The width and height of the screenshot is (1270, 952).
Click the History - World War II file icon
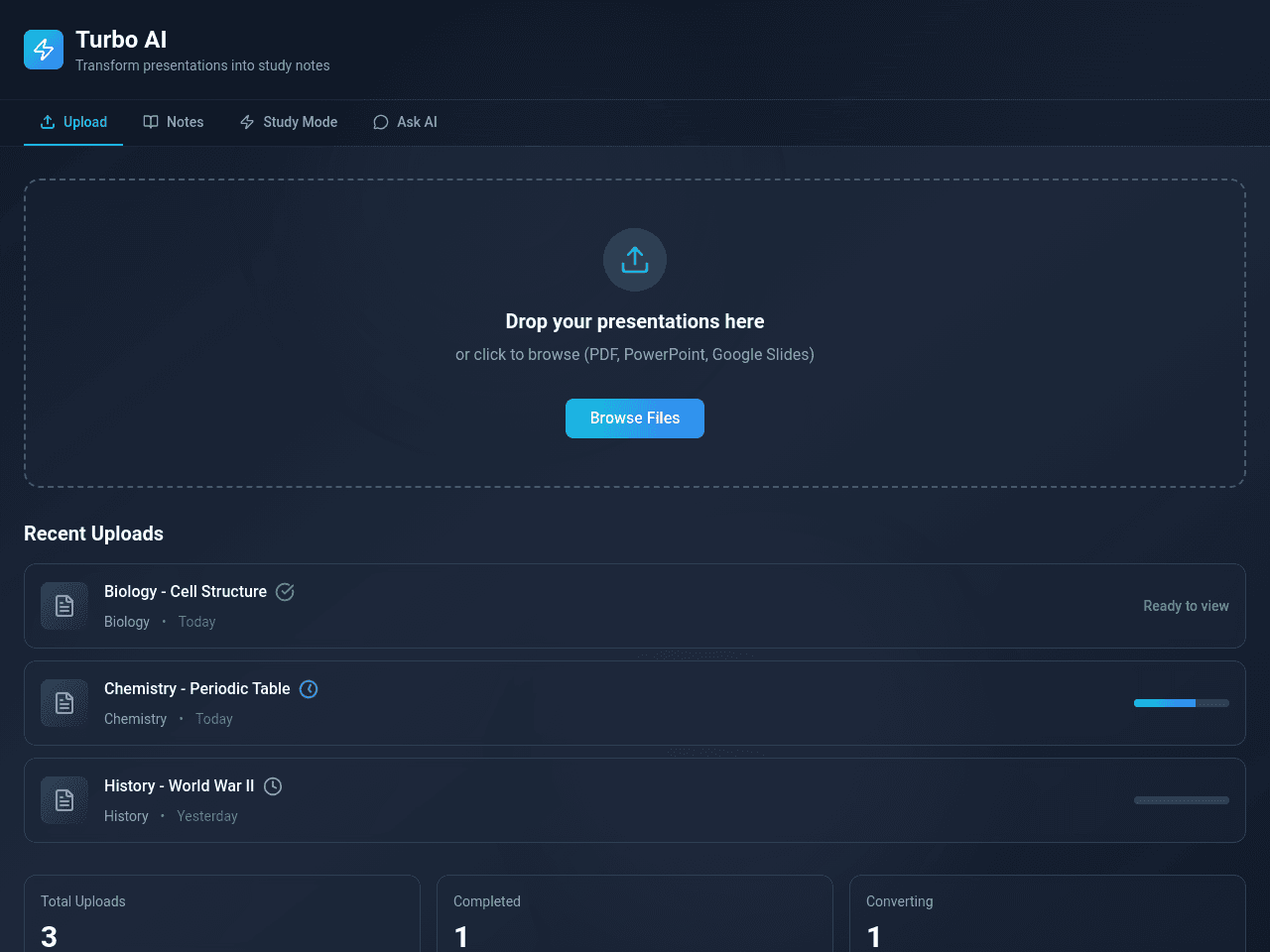[x=64, y=800]
